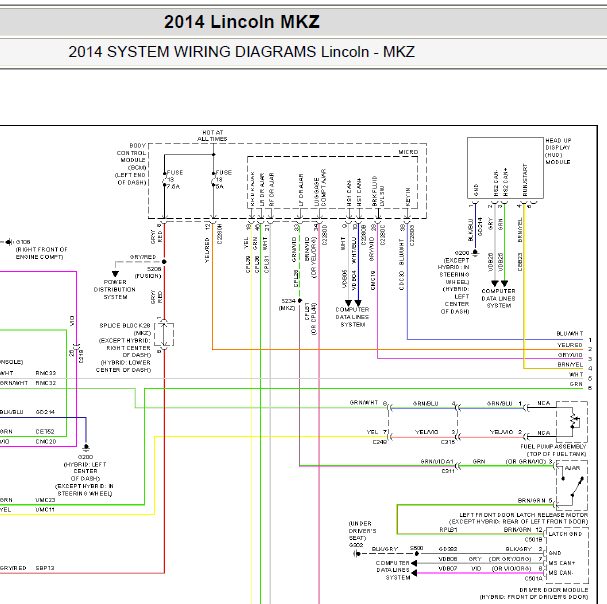The image size is (607, 604).
Task: Click the 'C215' connector label
Action: click(448, 442)
